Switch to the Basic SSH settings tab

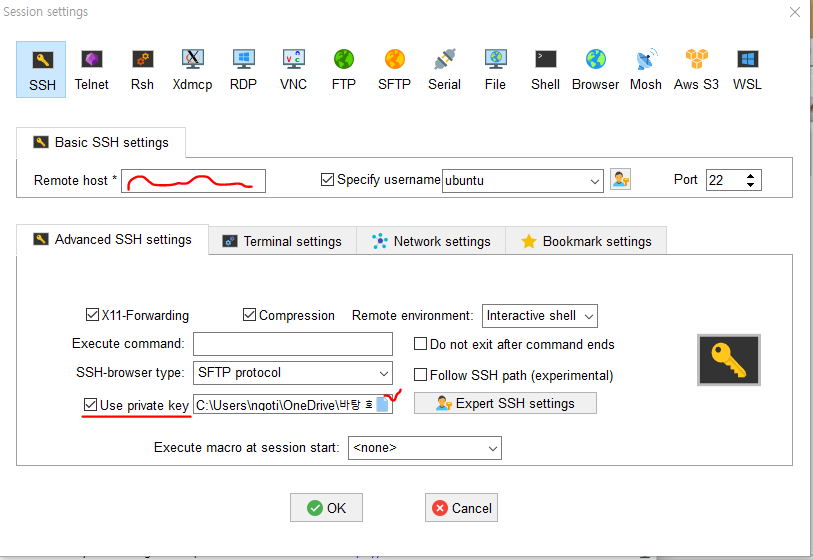pyautogui.click(x=101, y=143)
